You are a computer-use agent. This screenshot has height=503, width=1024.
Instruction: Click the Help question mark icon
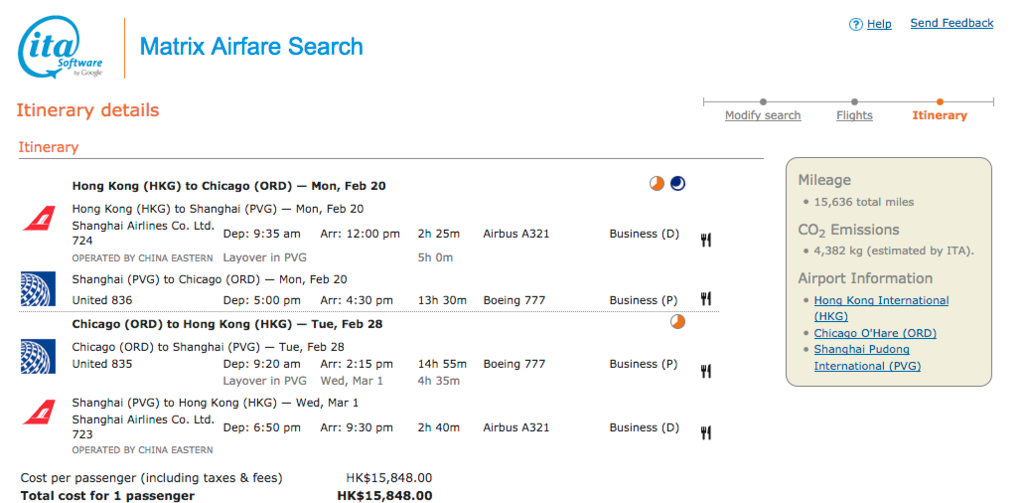(x=856, y=25)
